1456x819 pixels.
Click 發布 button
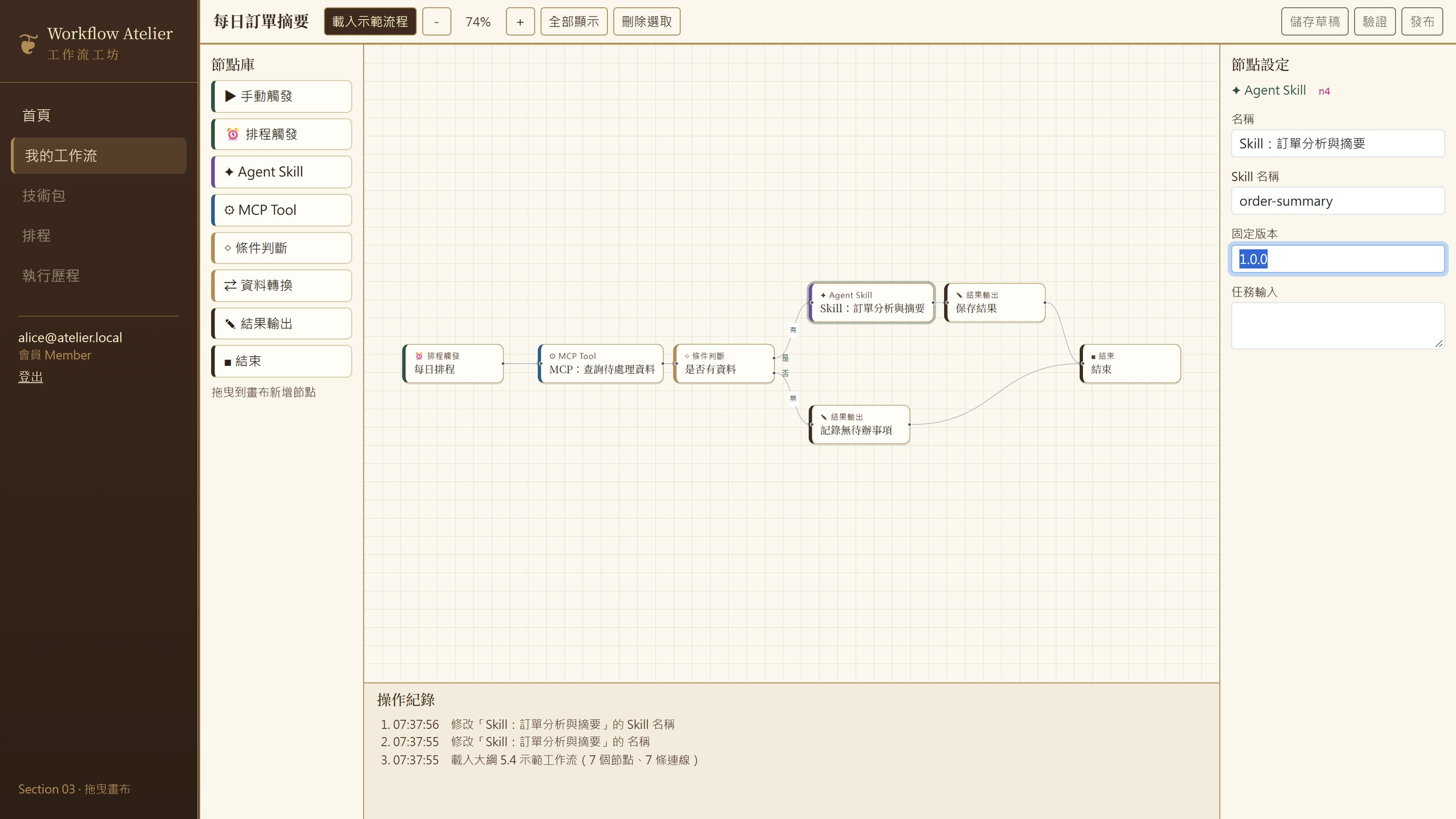(1422, 21)
